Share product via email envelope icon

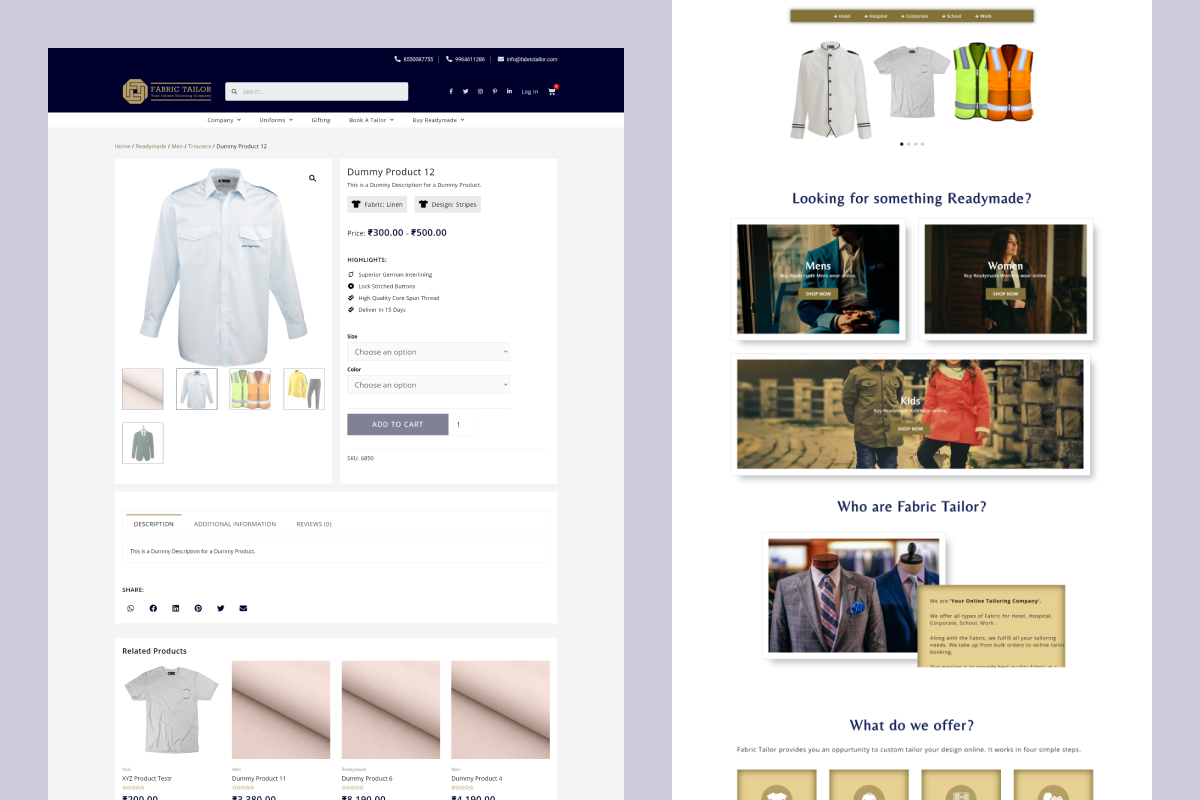point(243,608)
